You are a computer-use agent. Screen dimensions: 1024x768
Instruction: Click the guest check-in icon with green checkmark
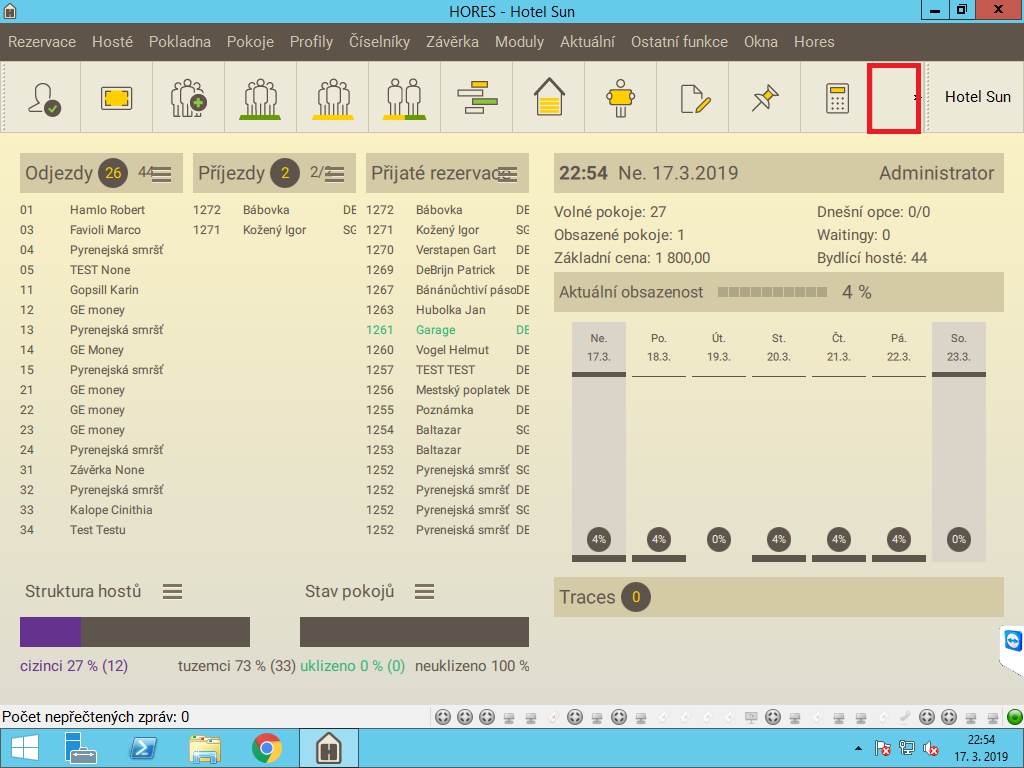pos(44,98)
